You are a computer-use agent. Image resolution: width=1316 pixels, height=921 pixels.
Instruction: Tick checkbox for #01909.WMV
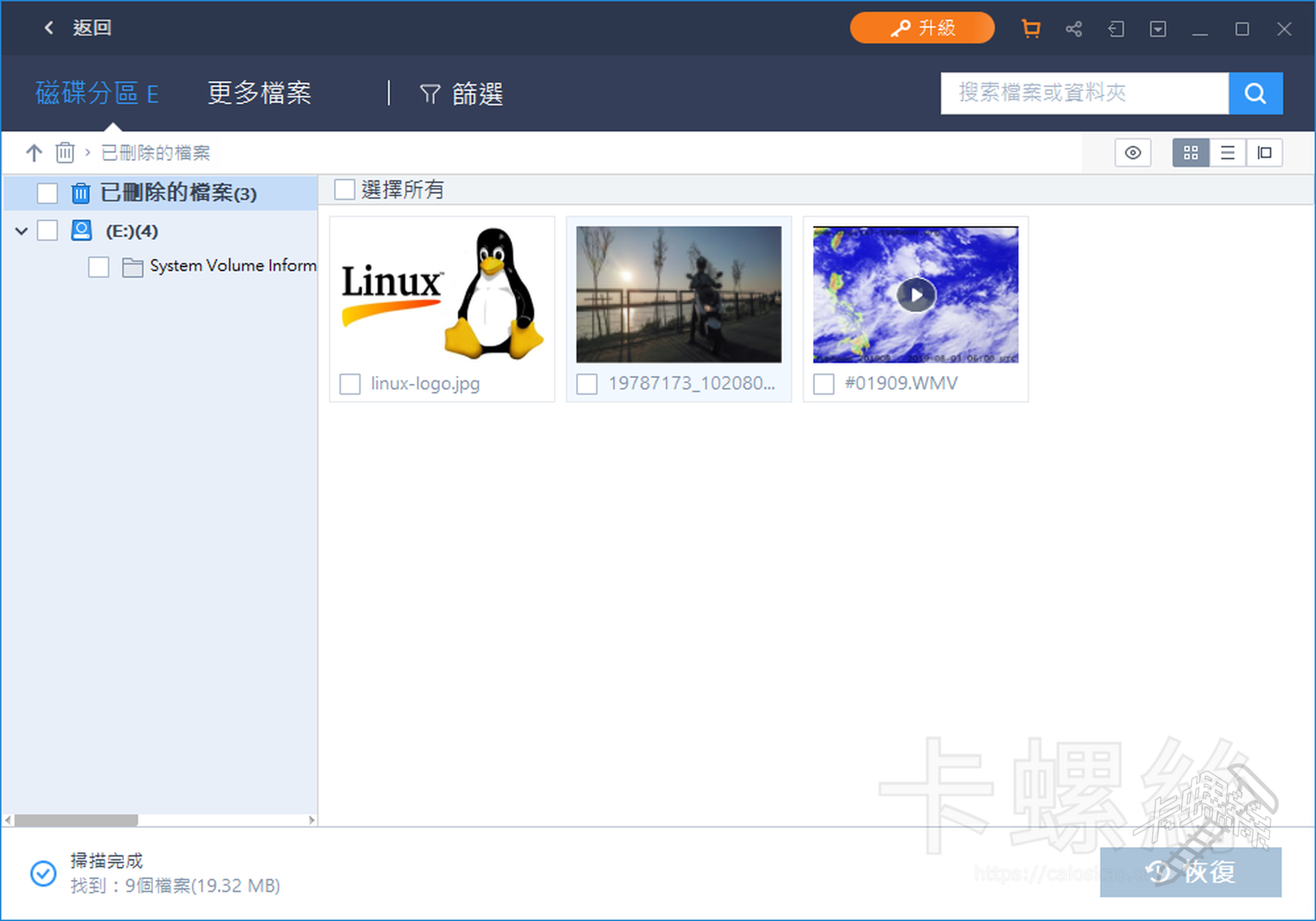823,384
